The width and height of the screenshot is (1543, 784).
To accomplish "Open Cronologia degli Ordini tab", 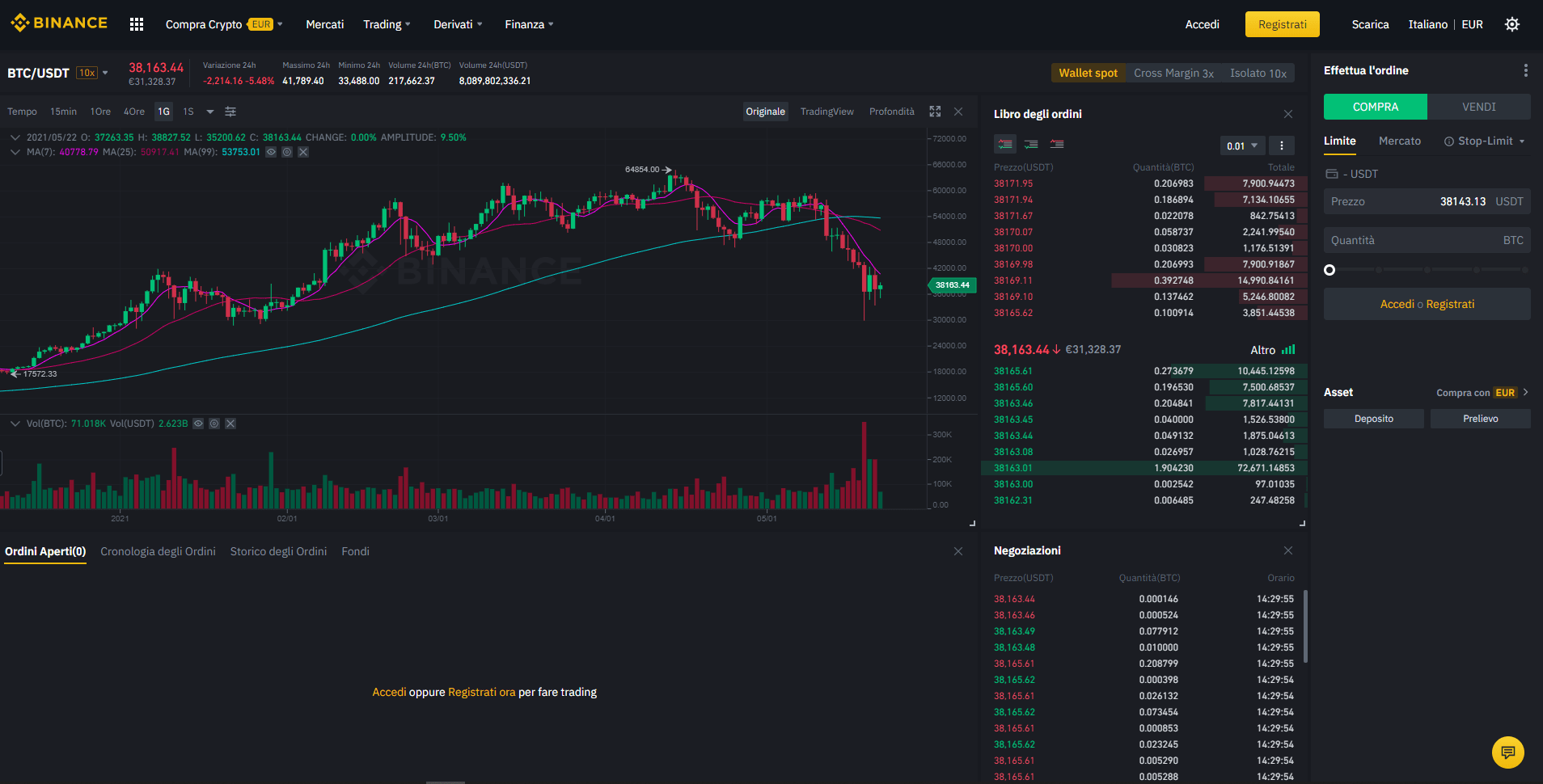I will click(158, 551).
